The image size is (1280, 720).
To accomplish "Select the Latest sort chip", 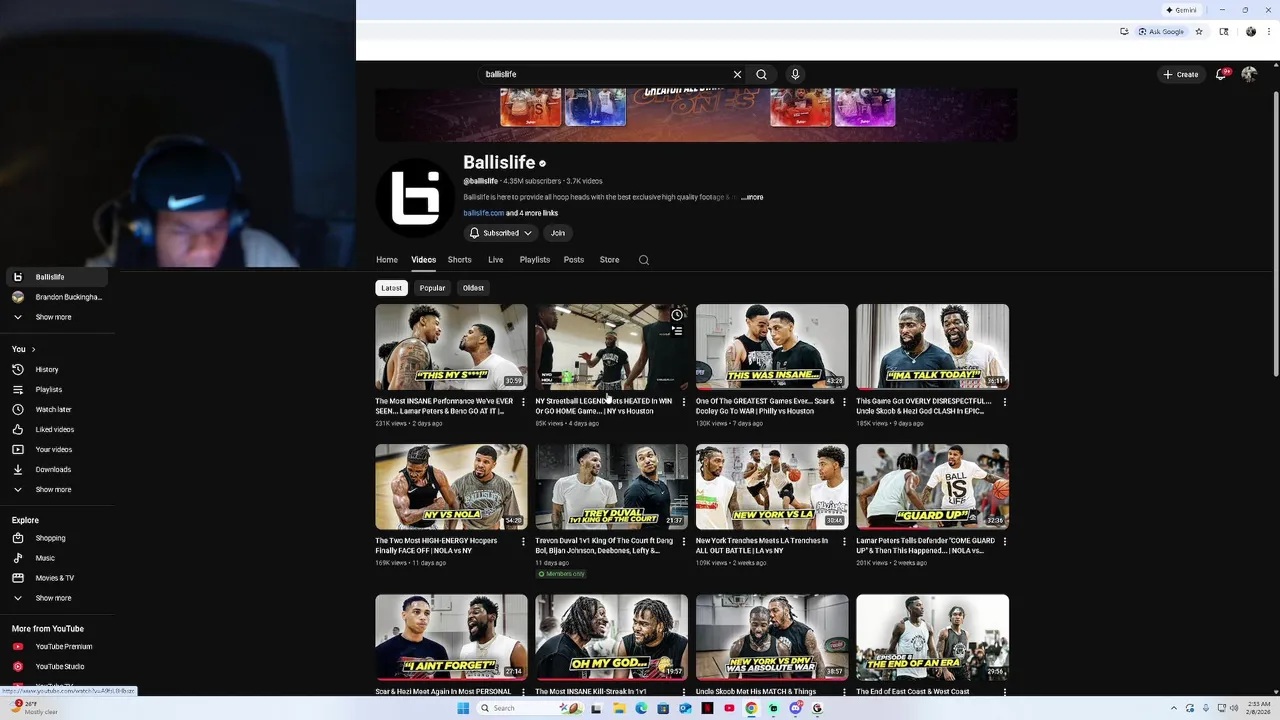I will 391,288.
